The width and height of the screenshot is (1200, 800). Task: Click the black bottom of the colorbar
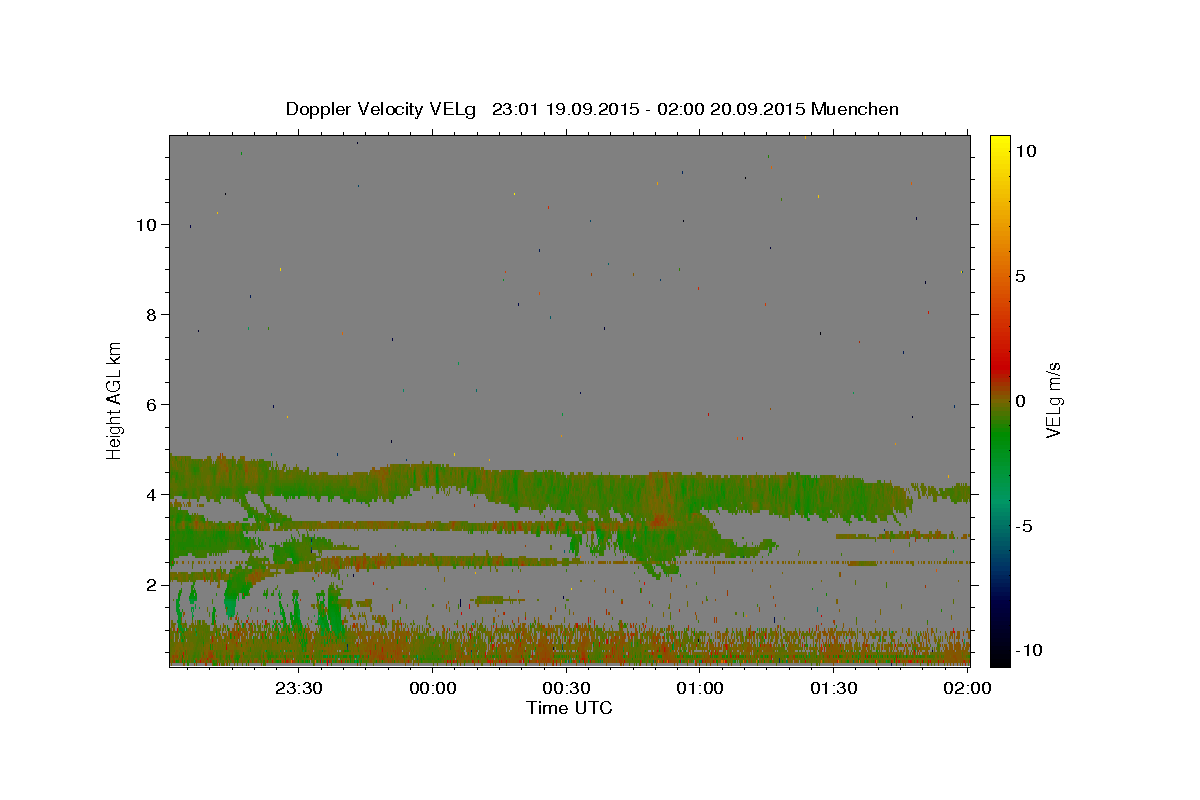(1000, 655)
